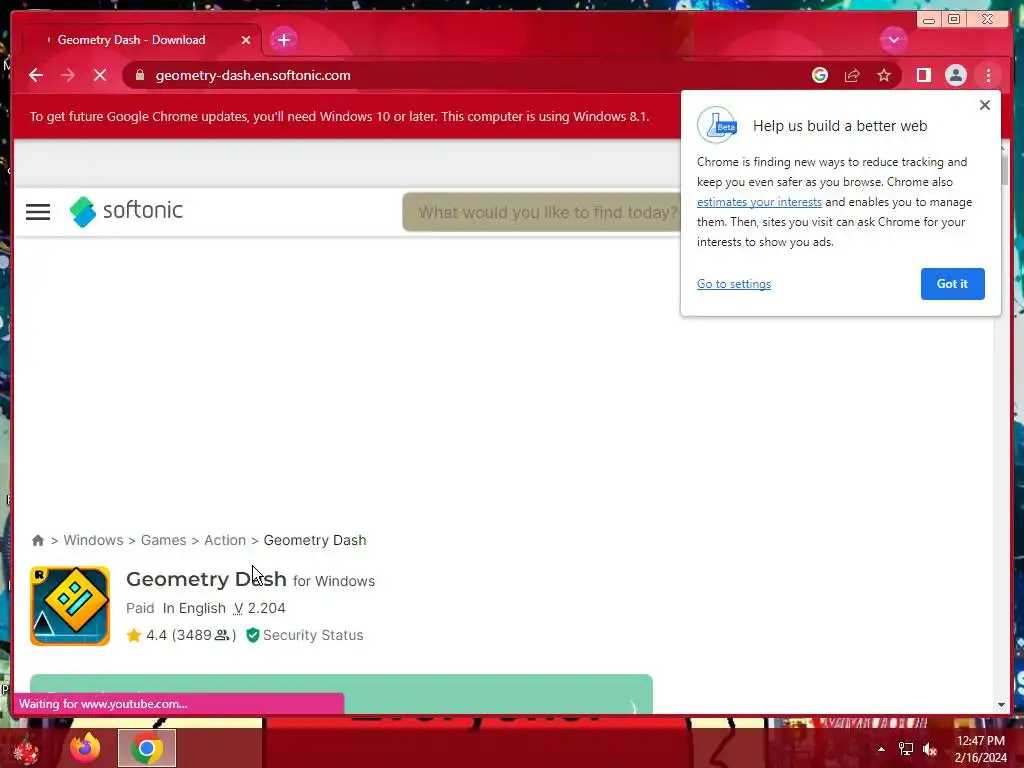1024x768 pixels.
Task: Bookmark this page with the star icon
Action: point(884,75)
